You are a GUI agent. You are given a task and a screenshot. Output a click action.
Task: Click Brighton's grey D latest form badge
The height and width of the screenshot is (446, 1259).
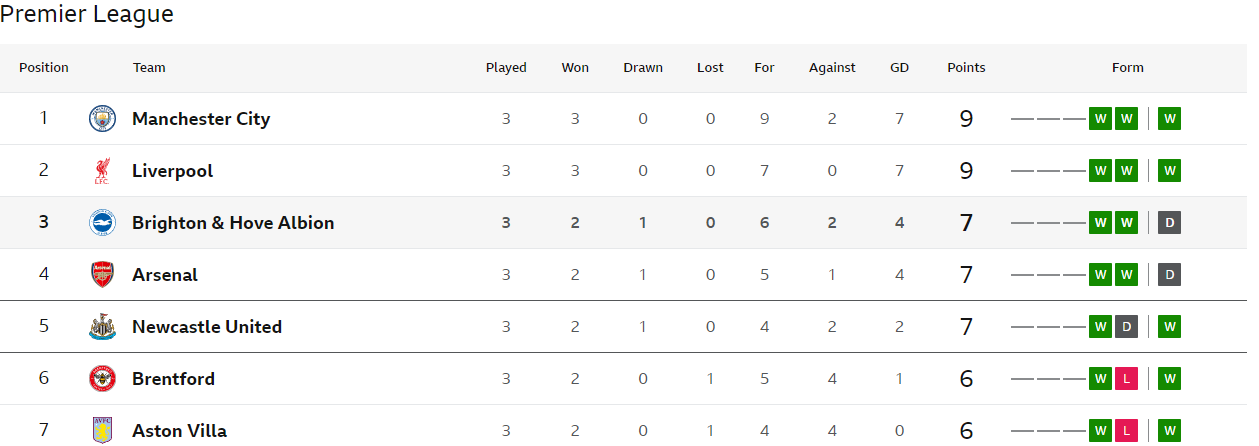coord(1170,223)
